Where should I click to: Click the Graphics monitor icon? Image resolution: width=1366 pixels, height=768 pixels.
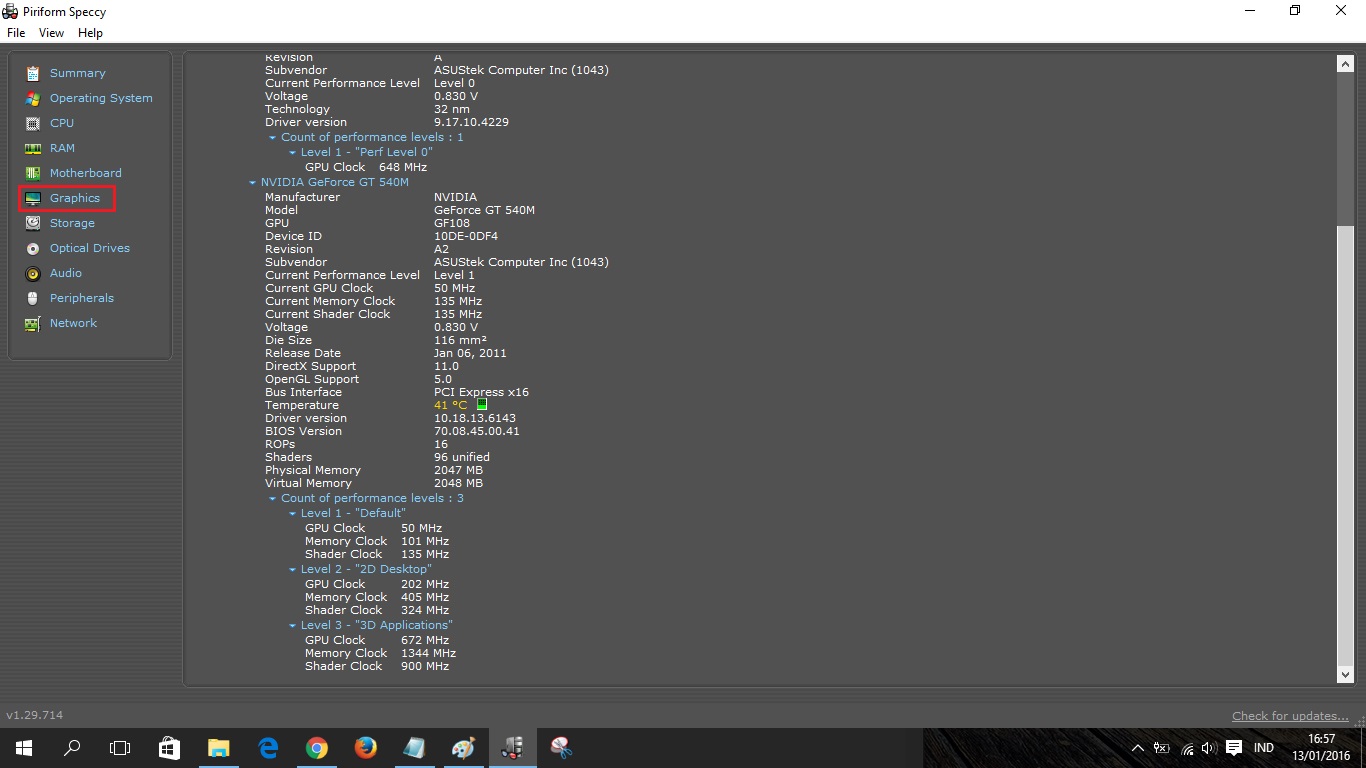[33, 198]
